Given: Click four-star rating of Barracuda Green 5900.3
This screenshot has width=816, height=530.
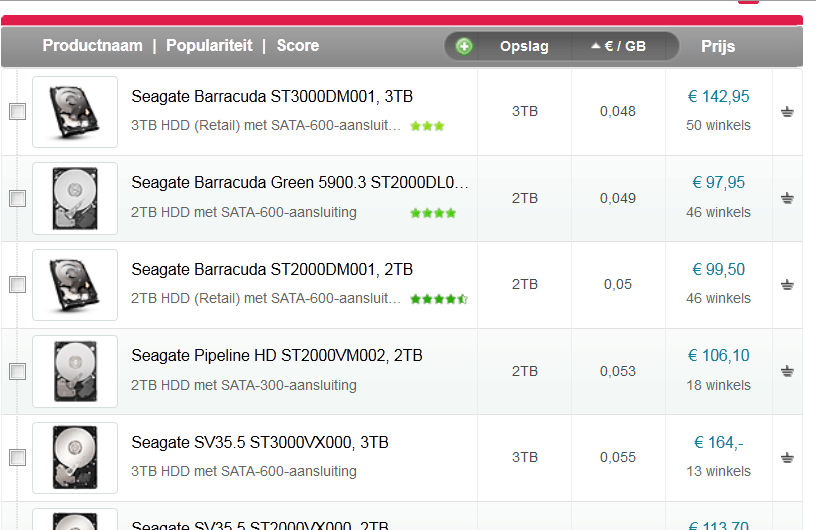Looking at the screenshot, I should tap(433, 213).
